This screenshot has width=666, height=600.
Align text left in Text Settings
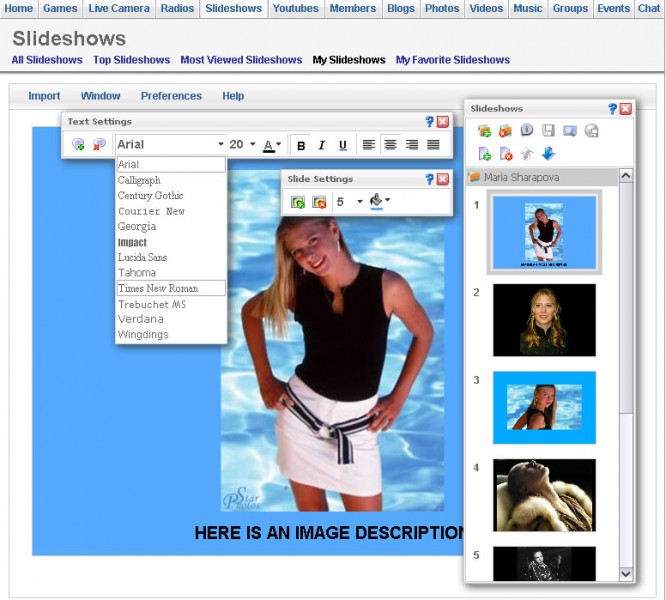[x=369, y=145]
